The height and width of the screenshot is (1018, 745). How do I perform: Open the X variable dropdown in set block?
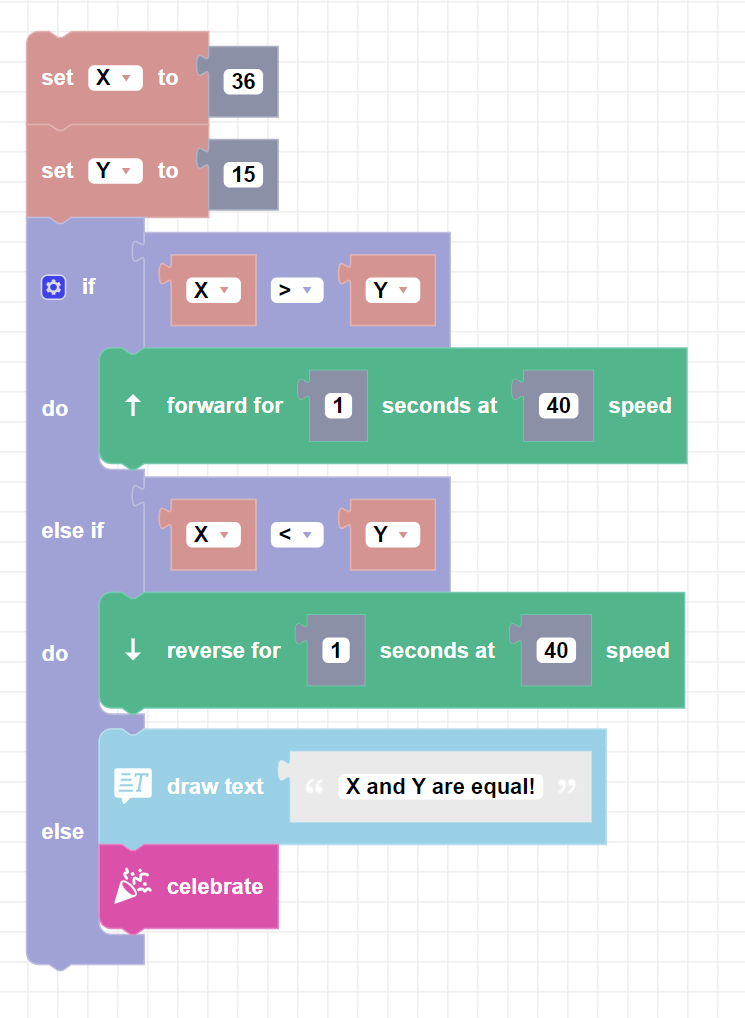coord(116,78)
